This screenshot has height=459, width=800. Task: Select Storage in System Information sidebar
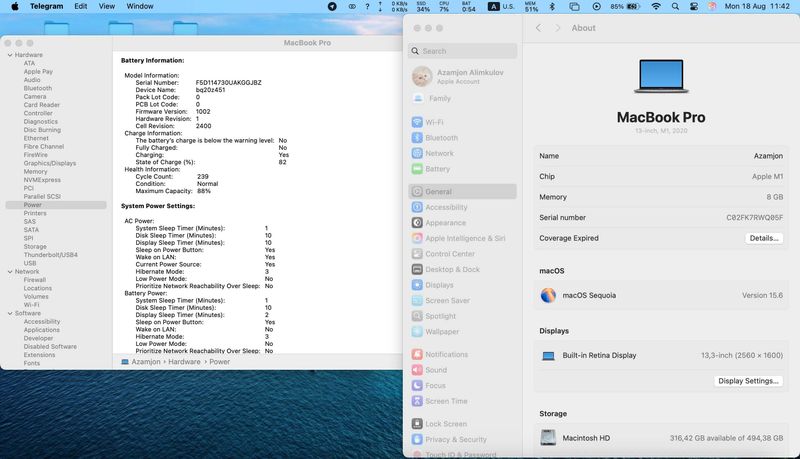(x=35, y=247)
